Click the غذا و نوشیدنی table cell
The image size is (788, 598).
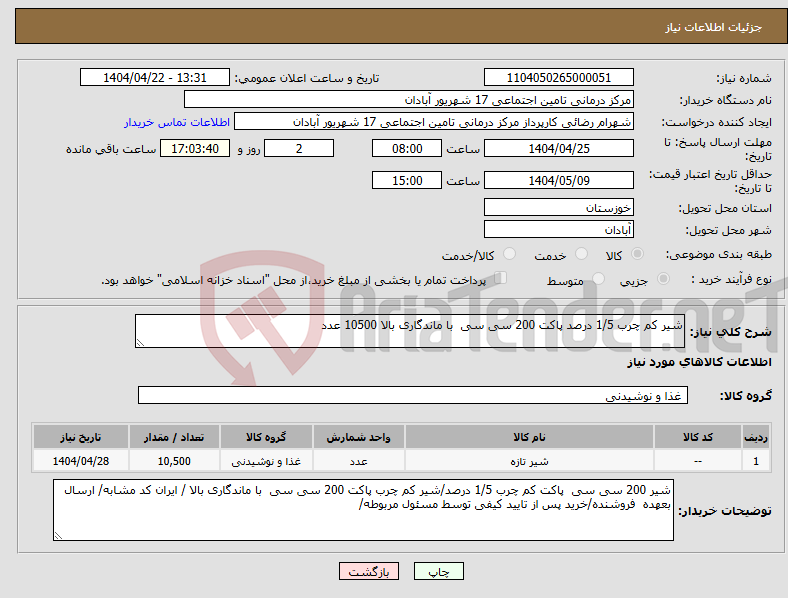click(x=266, y=461)
